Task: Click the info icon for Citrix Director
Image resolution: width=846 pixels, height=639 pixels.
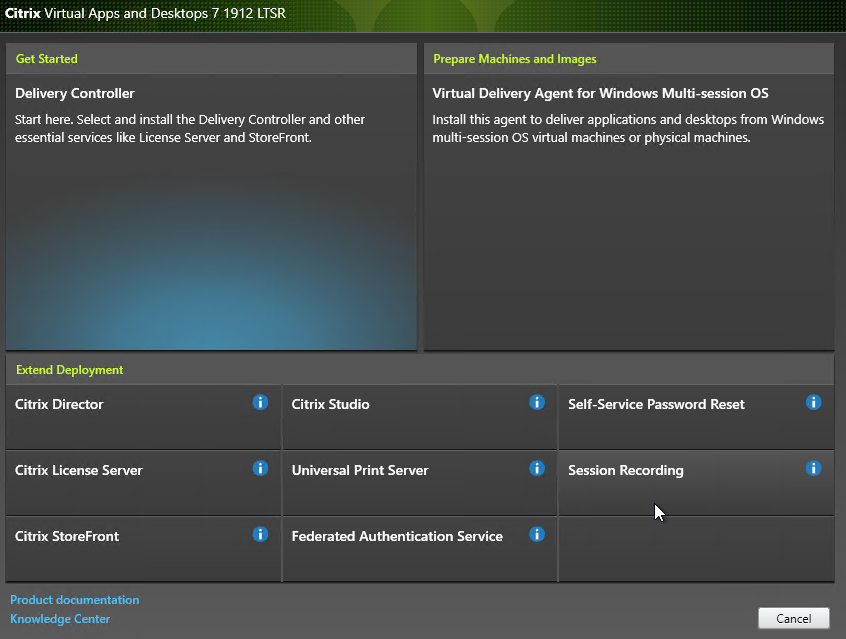Action: (260, 402)
